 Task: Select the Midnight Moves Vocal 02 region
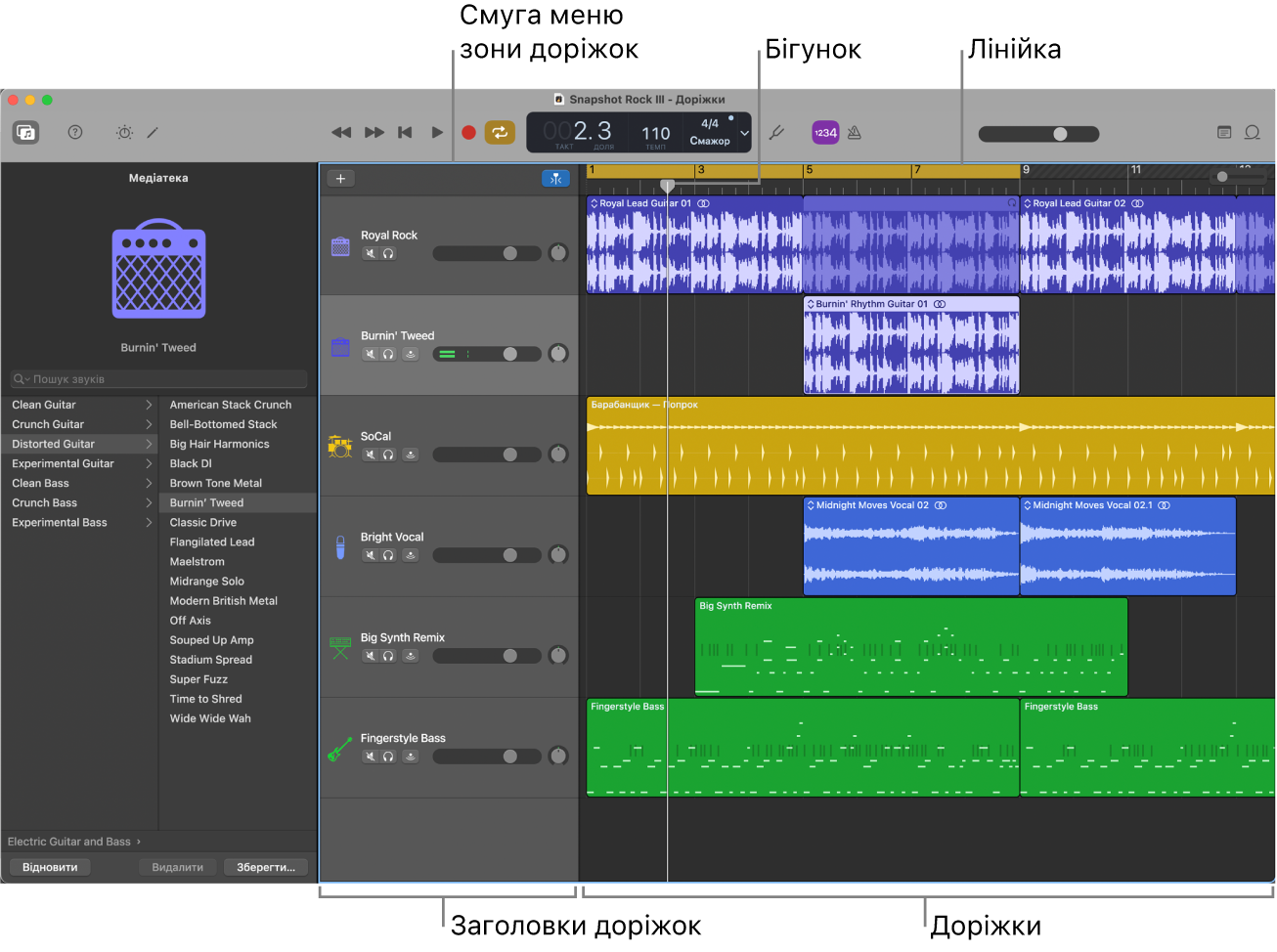[911, 546]
